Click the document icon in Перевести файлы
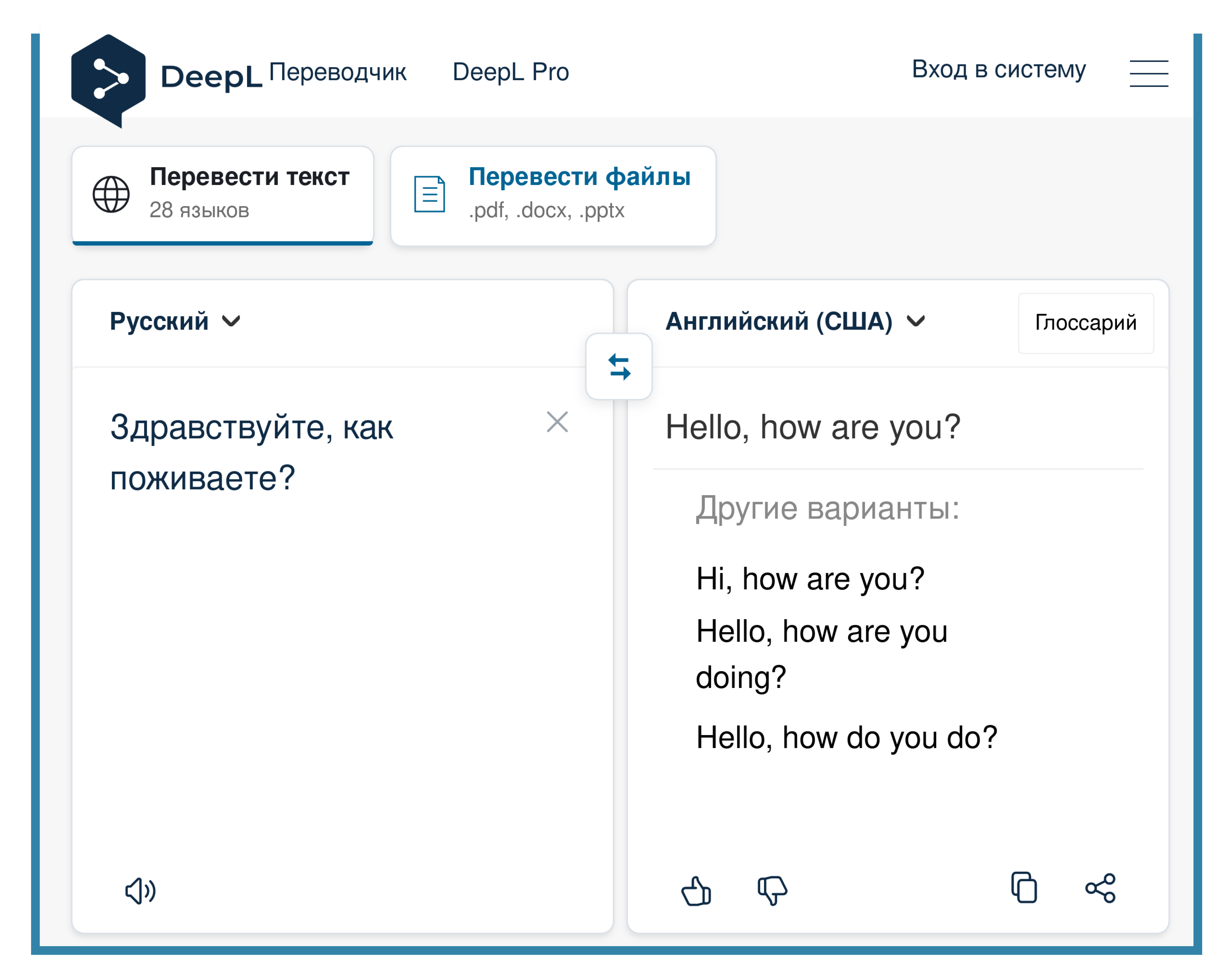 point(430,194)
